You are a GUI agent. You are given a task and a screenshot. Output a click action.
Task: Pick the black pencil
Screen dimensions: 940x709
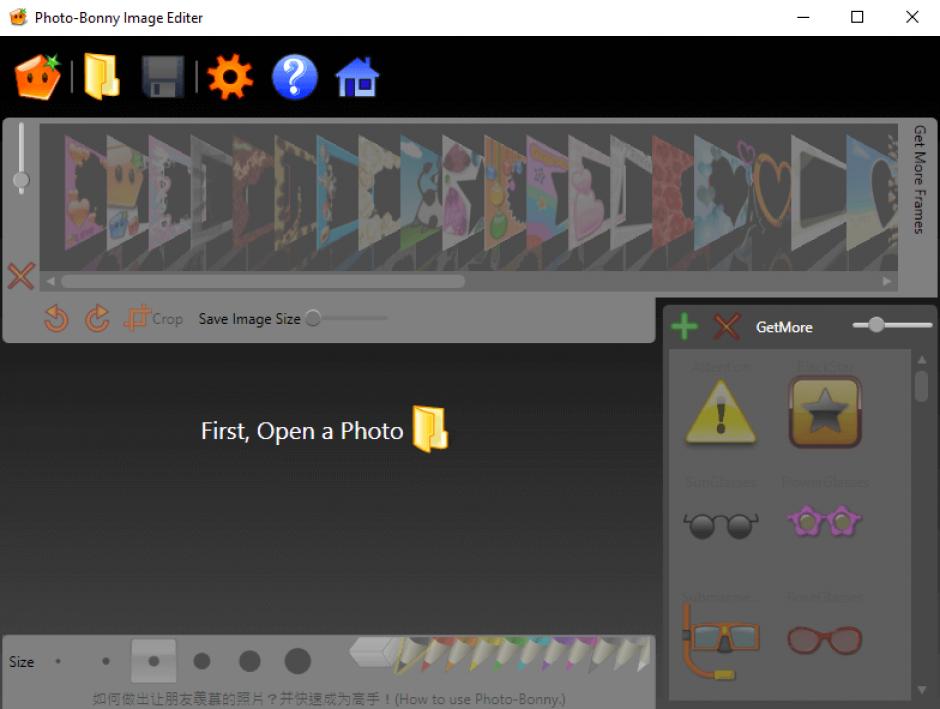click(410, 654)
